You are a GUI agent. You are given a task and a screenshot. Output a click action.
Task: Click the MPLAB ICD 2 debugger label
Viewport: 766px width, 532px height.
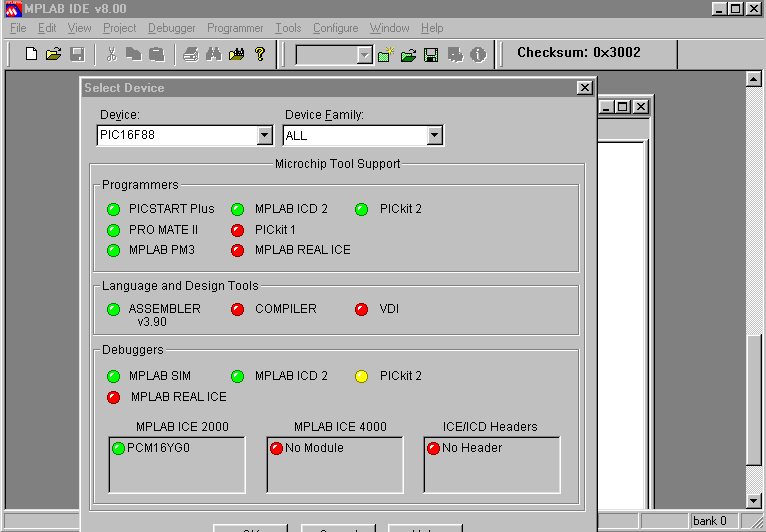click(291, 376)
